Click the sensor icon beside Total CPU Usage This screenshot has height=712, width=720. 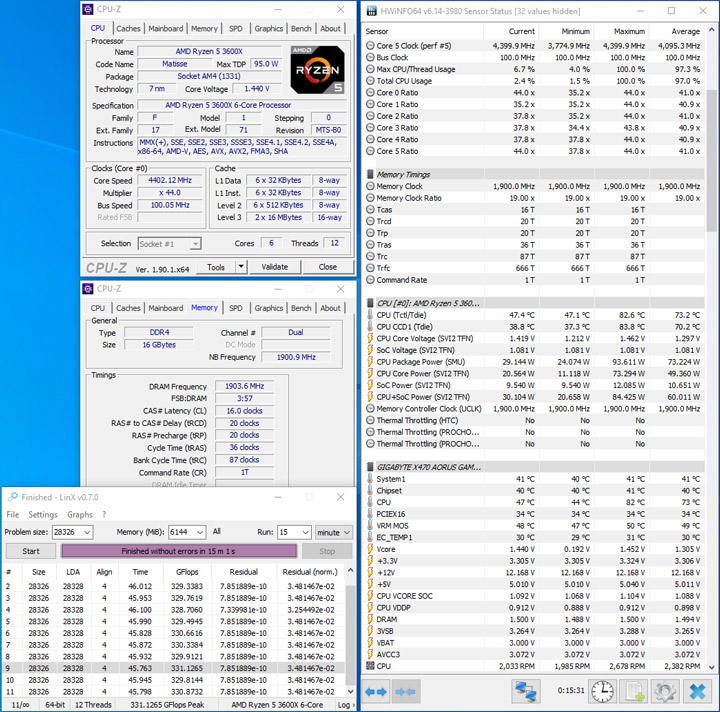369,81
